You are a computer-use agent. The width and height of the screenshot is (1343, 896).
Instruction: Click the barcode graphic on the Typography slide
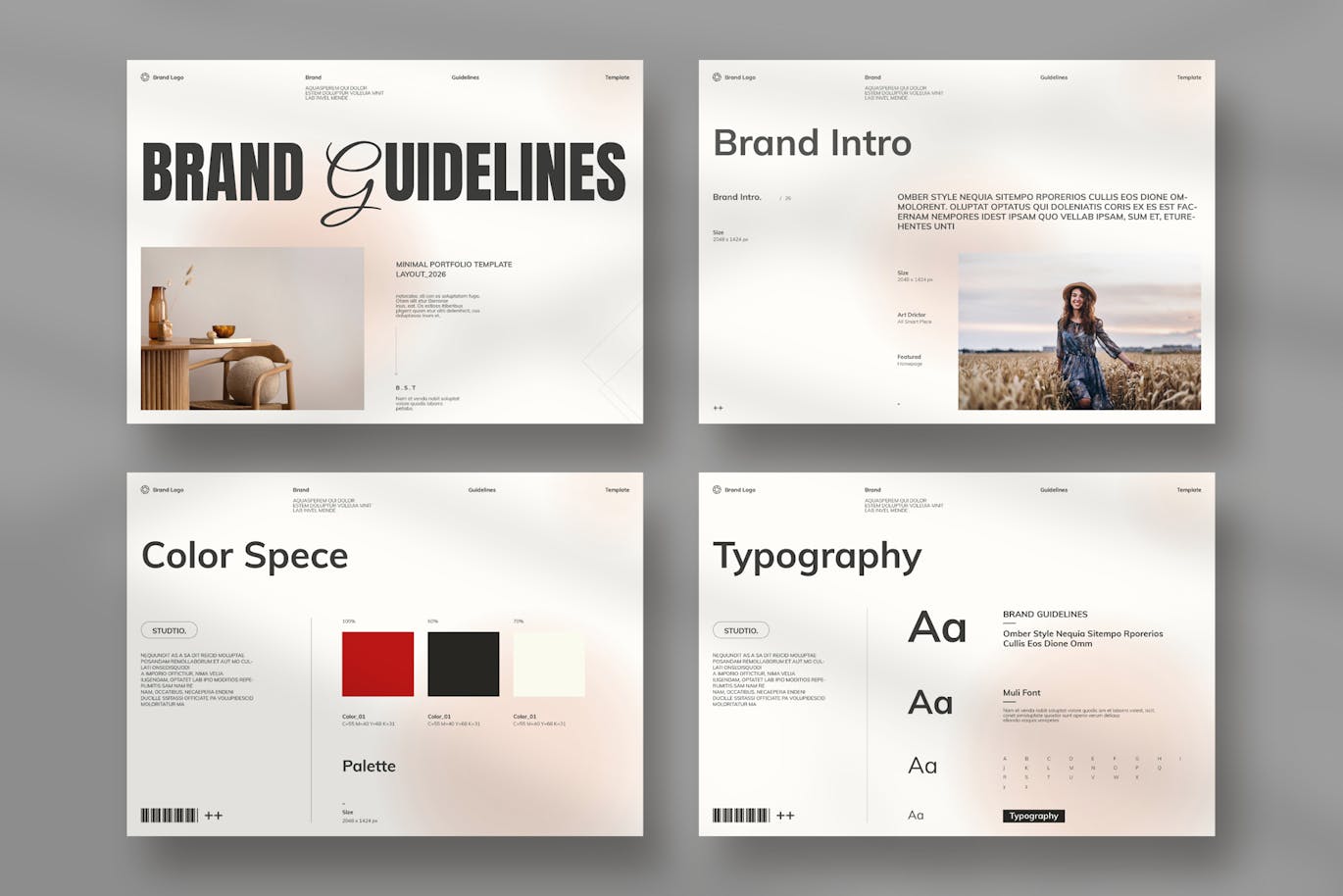click(x=741, y=816)
